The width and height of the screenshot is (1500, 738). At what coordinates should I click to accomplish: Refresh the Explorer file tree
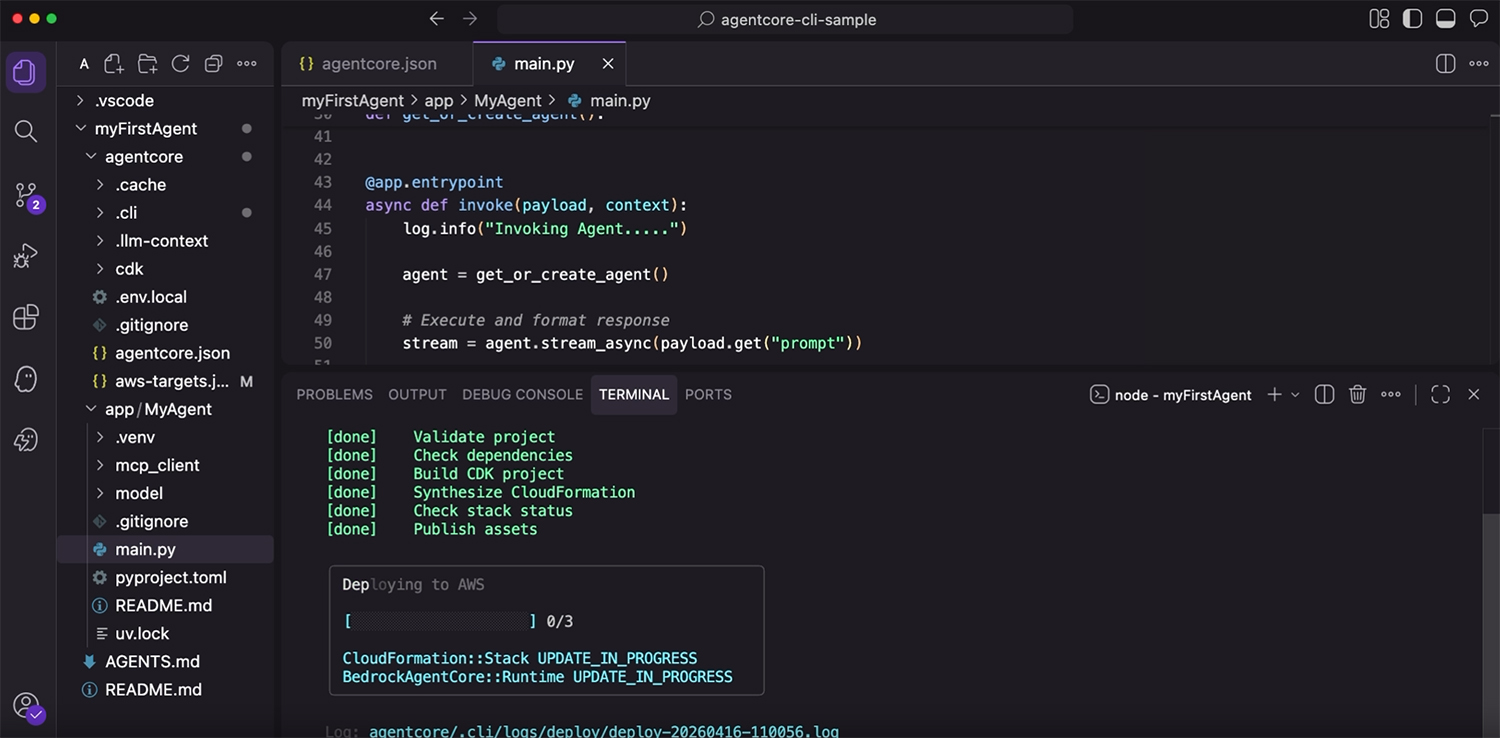pyautogui.click(x=180, y=63)
